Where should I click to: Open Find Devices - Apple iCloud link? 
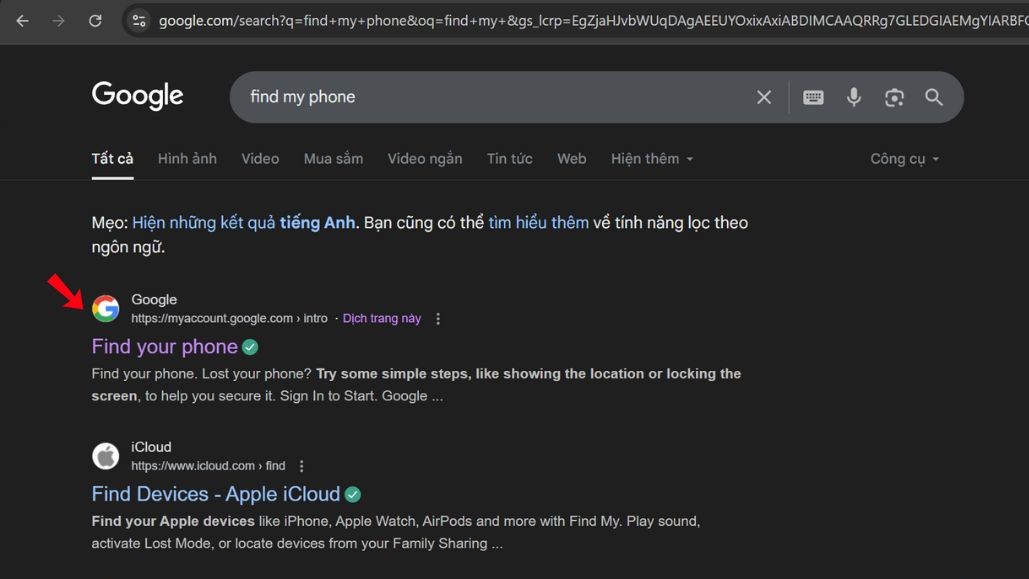[x=216, y=494]
